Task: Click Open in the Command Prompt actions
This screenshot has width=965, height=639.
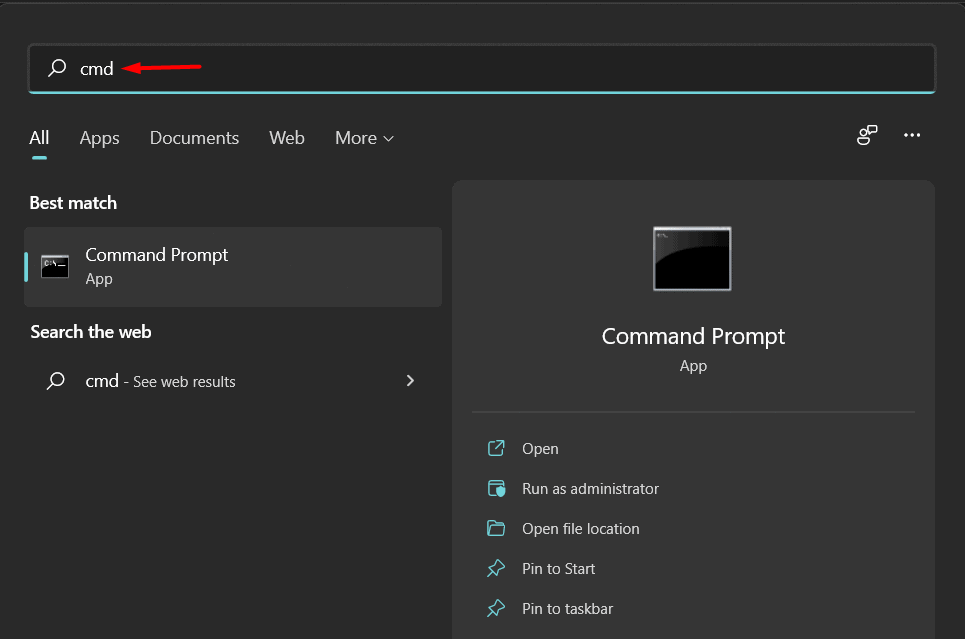Action: (x=540, y=449)
